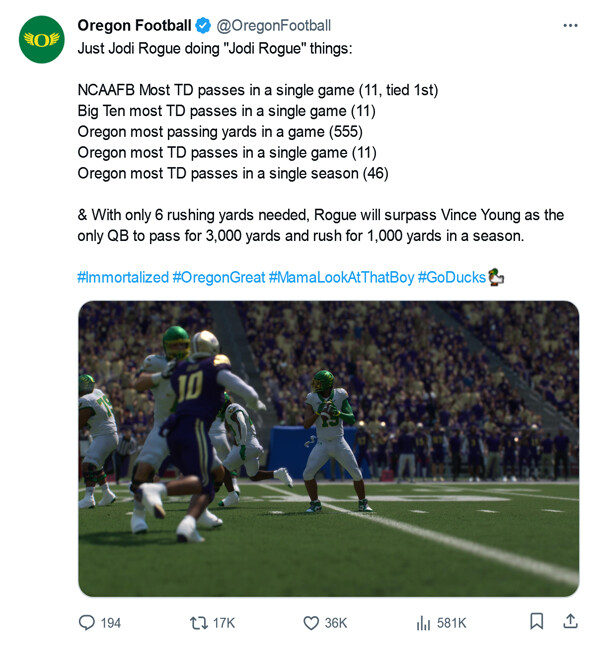This screenshot has height=649, width=598.
Task: Open the #MamaLookAtThatBoy hashtag
Action: point(341,277)
